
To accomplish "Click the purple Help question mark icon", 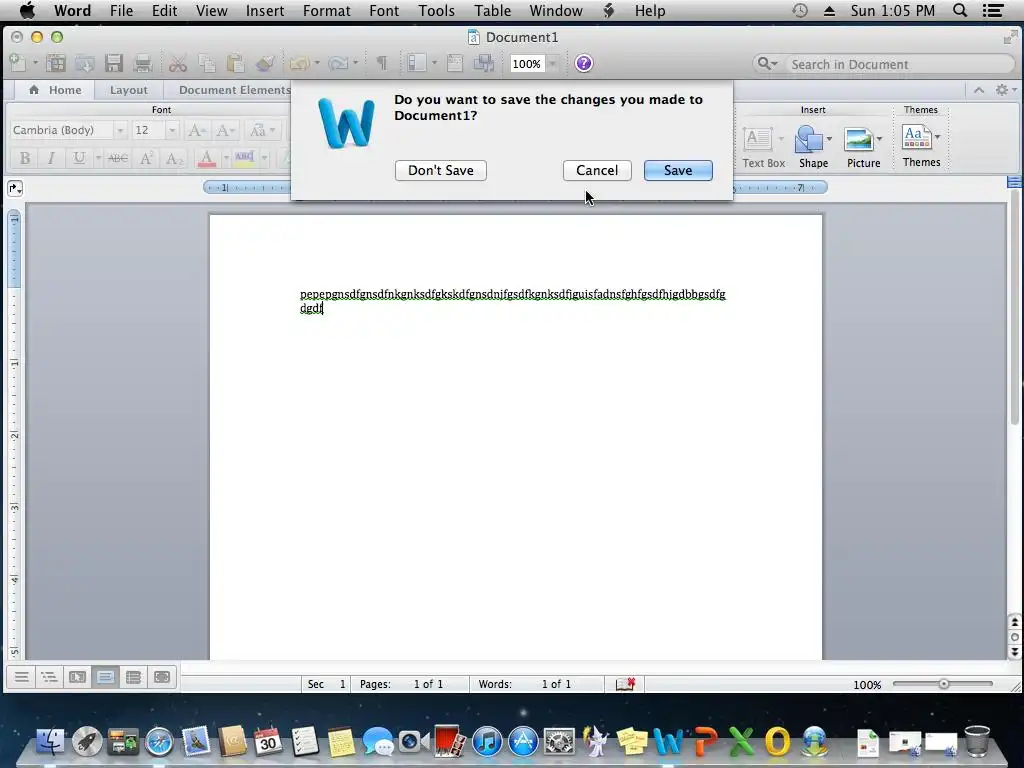I will tap(584, 63).
